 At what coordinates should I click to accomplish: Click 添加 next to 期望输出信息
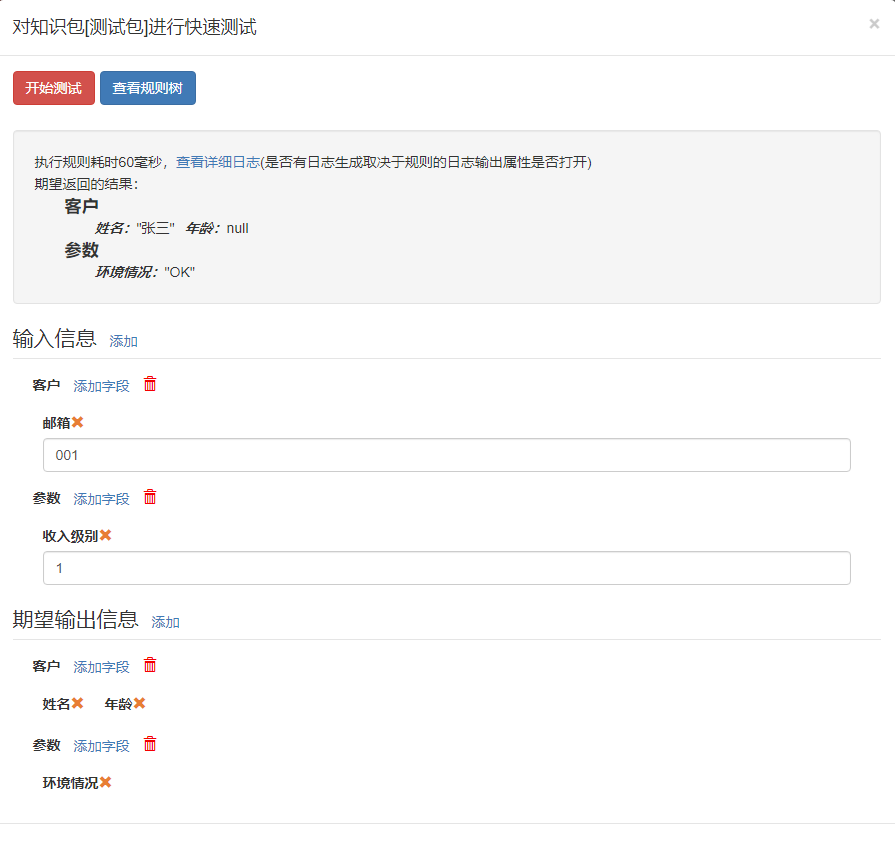166,622
